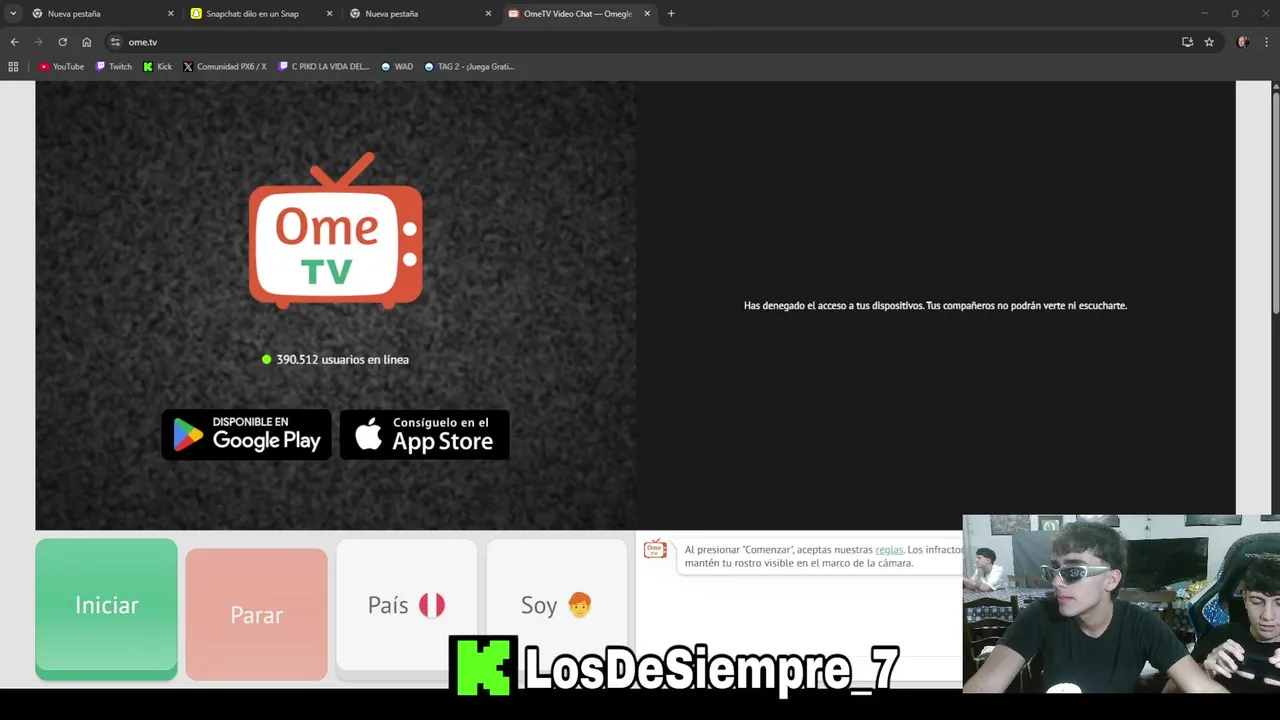Open the Comunidad PX6 / X bookmark
Viewport: 1280px width, 720px height.
coord(225,67)
